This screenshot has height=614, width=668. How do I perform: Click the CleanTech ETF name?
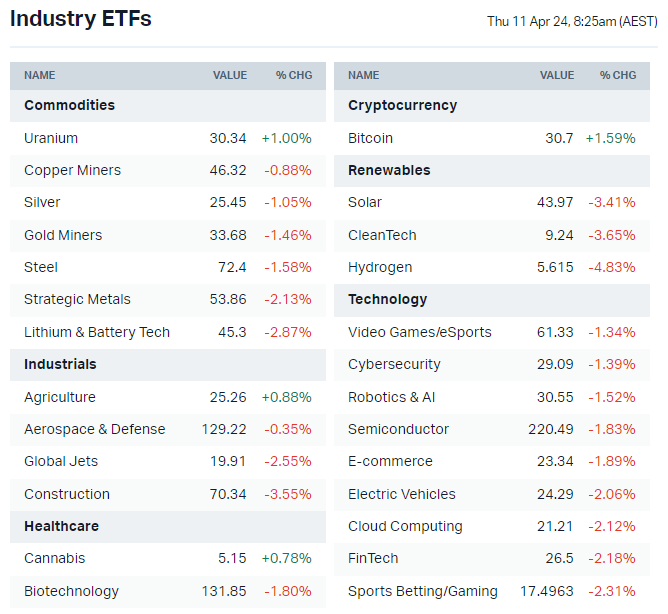[382, 235]
